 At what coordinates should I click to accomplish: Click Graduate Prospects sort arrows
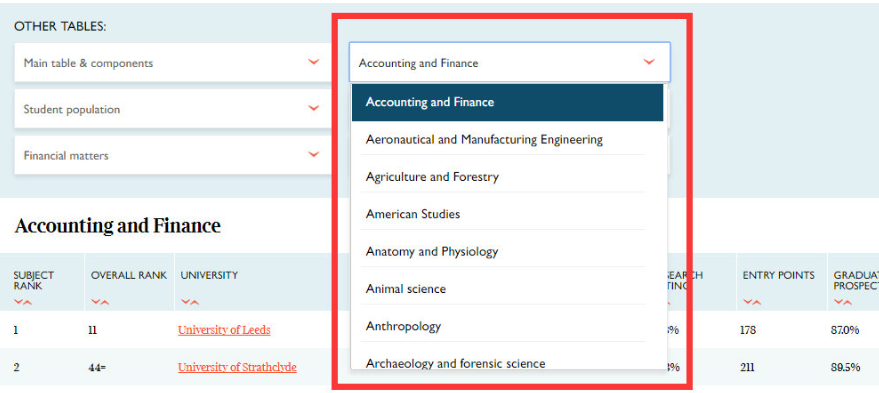[843, 302]
